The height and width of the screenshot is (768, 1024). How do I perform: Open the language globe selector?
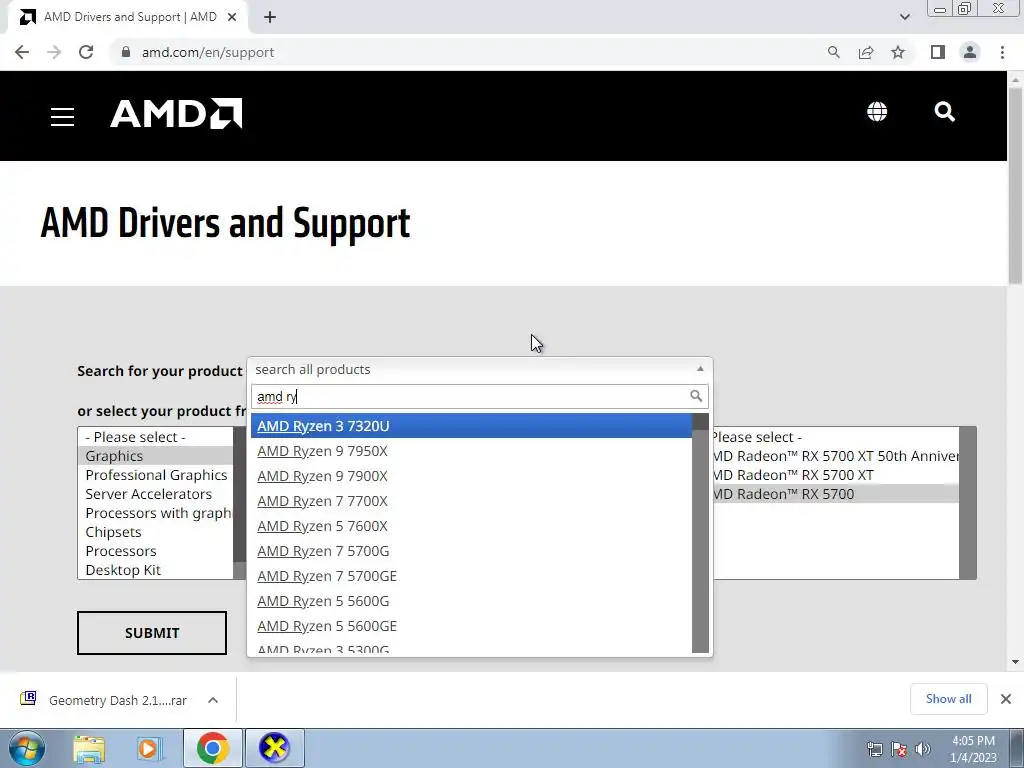coord(876,112)
